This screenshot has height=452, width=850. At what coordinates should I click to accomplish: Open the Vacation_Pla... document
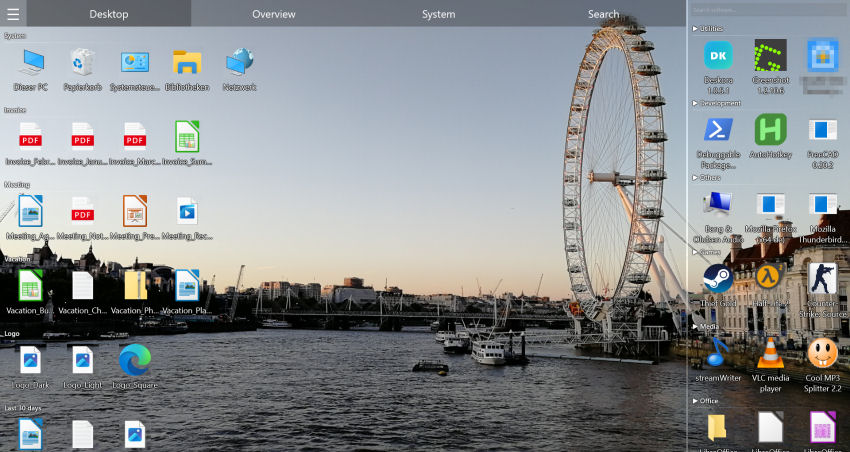[187, 293]
